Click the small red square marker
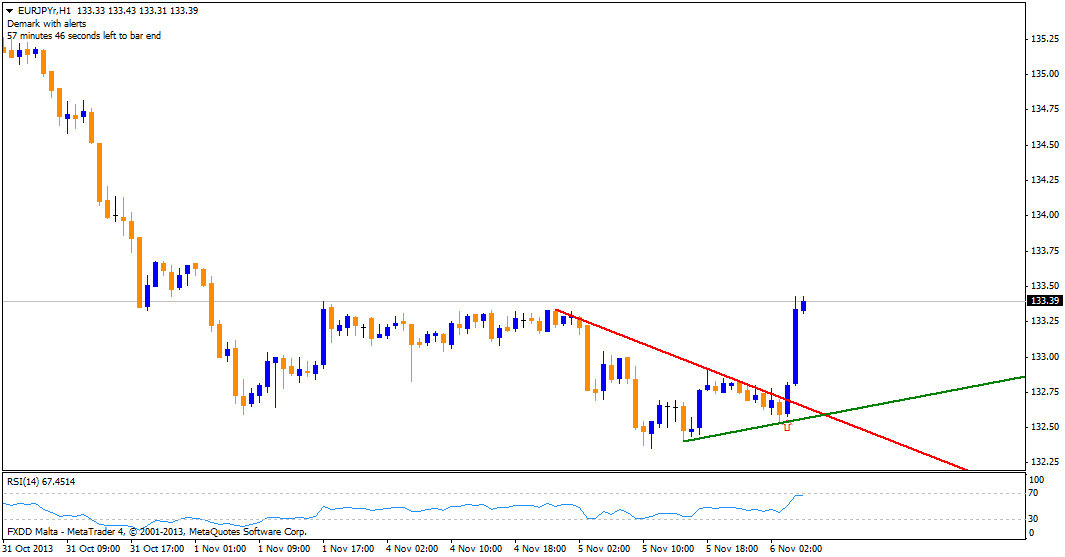 787,427
